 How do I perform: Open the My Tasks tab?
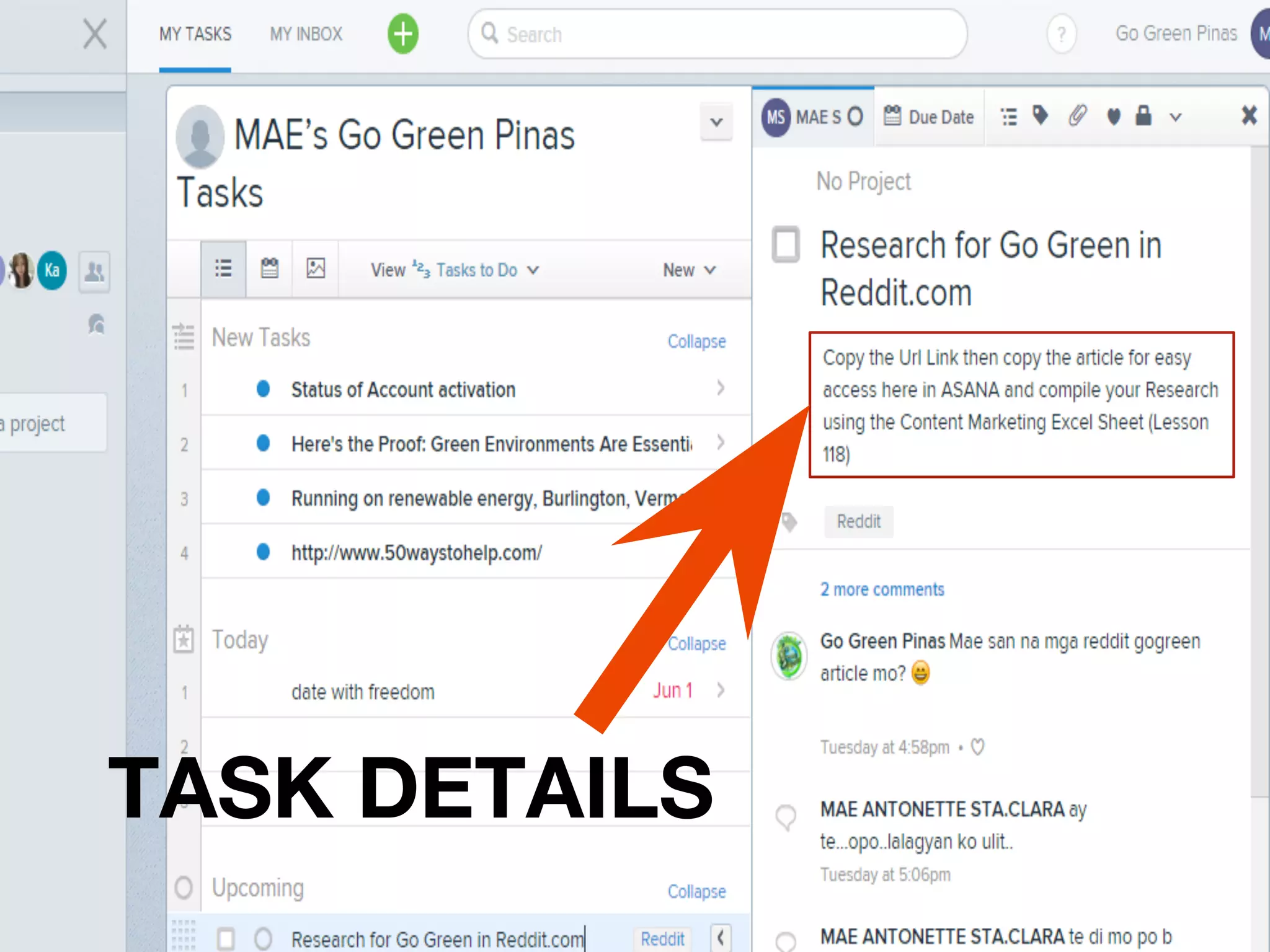pos(195,34)
